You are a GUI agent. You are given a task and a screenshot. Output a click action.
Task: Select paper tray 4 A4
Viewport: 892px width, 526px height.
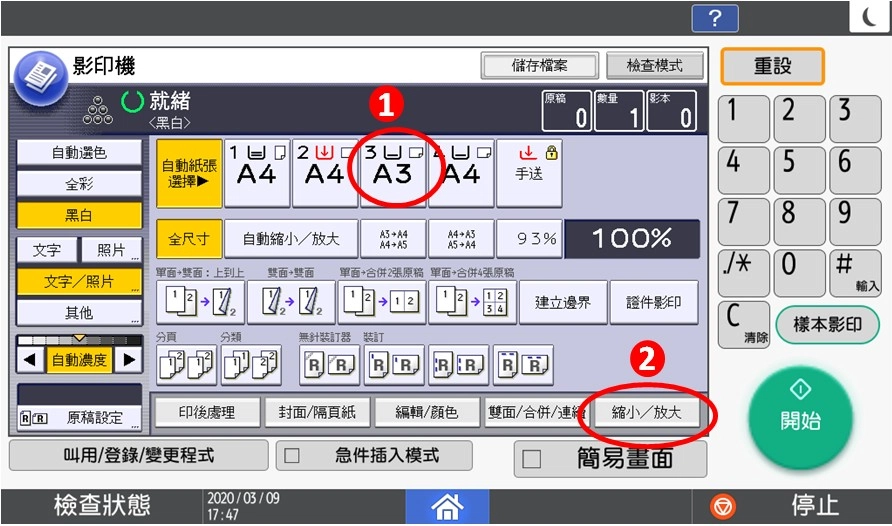click(x=461, y=173)
